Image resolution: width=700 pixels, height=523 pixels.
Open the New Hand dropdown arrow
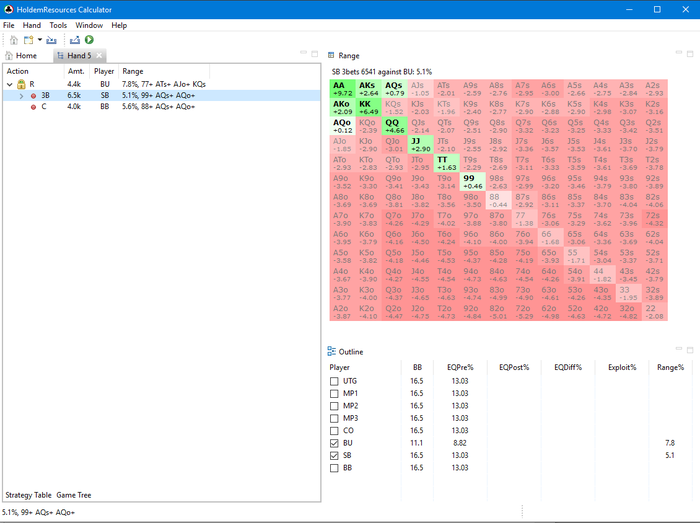tap(40, 40)
